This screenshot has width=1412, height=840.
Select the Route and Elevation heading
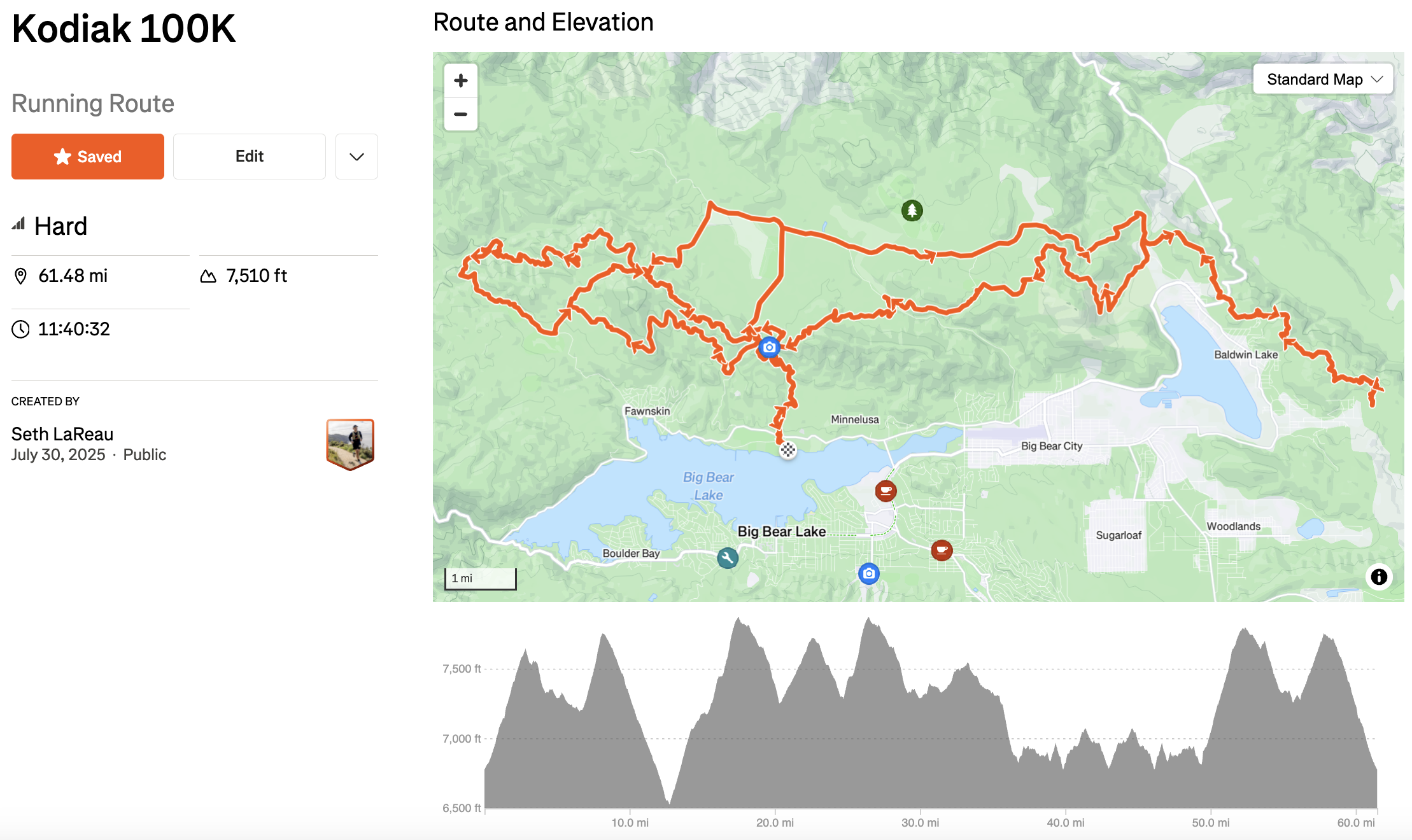tap(543, 22)
